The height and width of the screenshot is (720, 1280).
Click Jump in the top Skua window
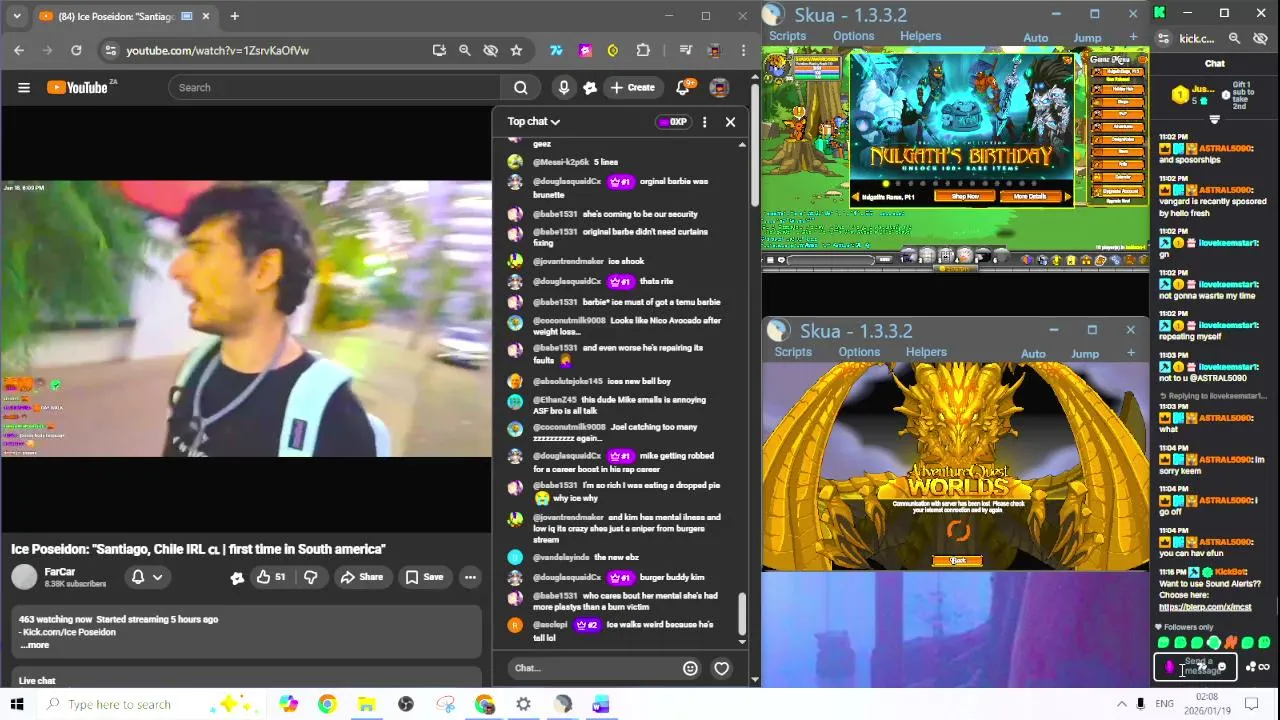[1087, 38]
